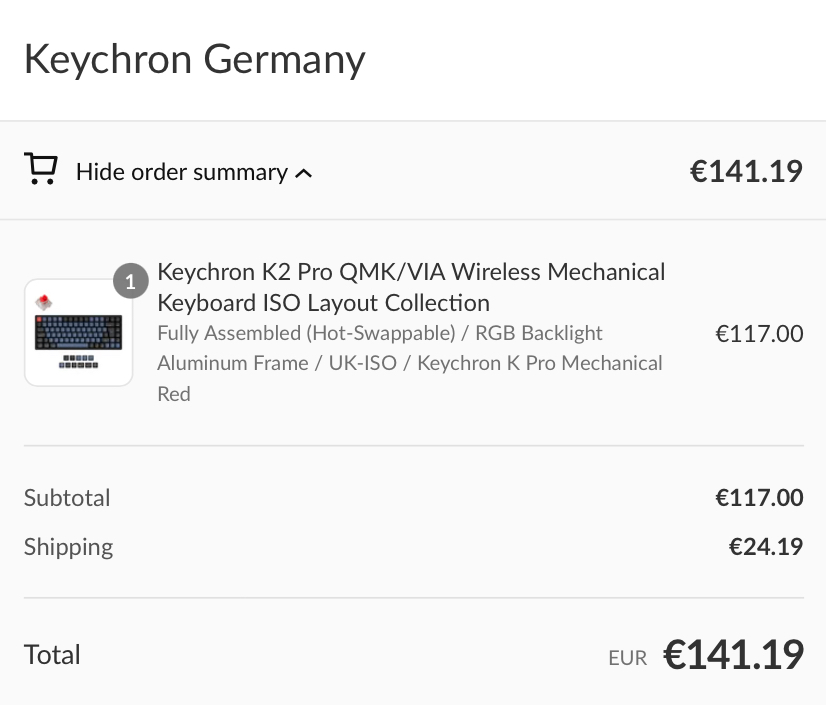Viewport: 828px width, 705px height.
Task: Click the Keychron K2 Pro product title
Action: 410,287
